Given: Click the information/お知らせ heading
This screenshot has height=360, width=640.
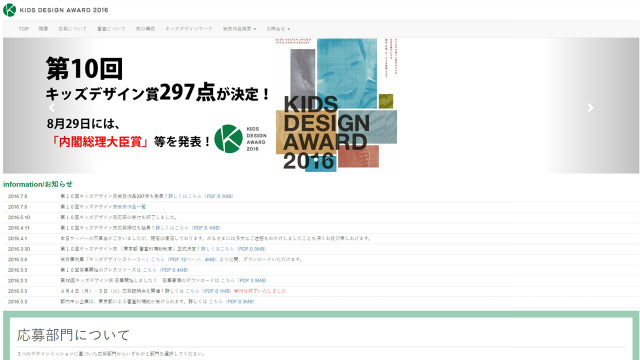Looking at the screenshot, I should 38,184.
